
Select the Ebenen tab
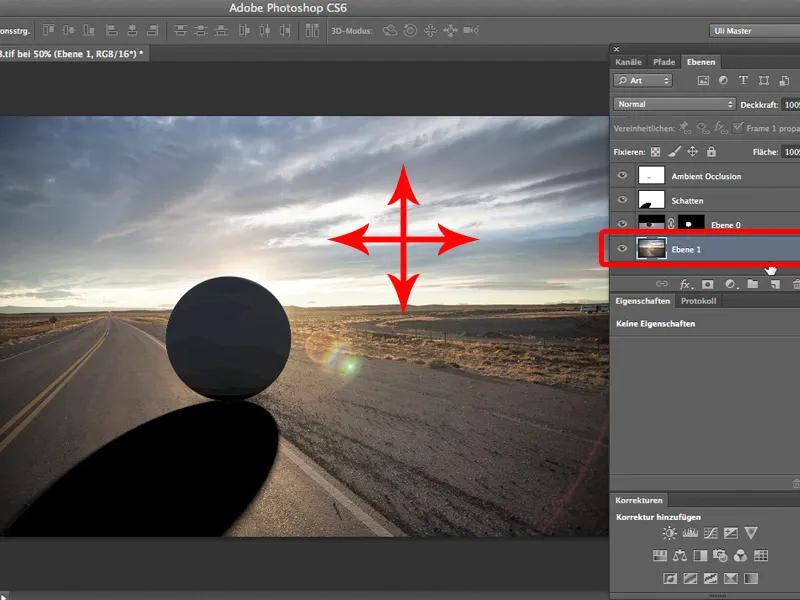[701, 62]
